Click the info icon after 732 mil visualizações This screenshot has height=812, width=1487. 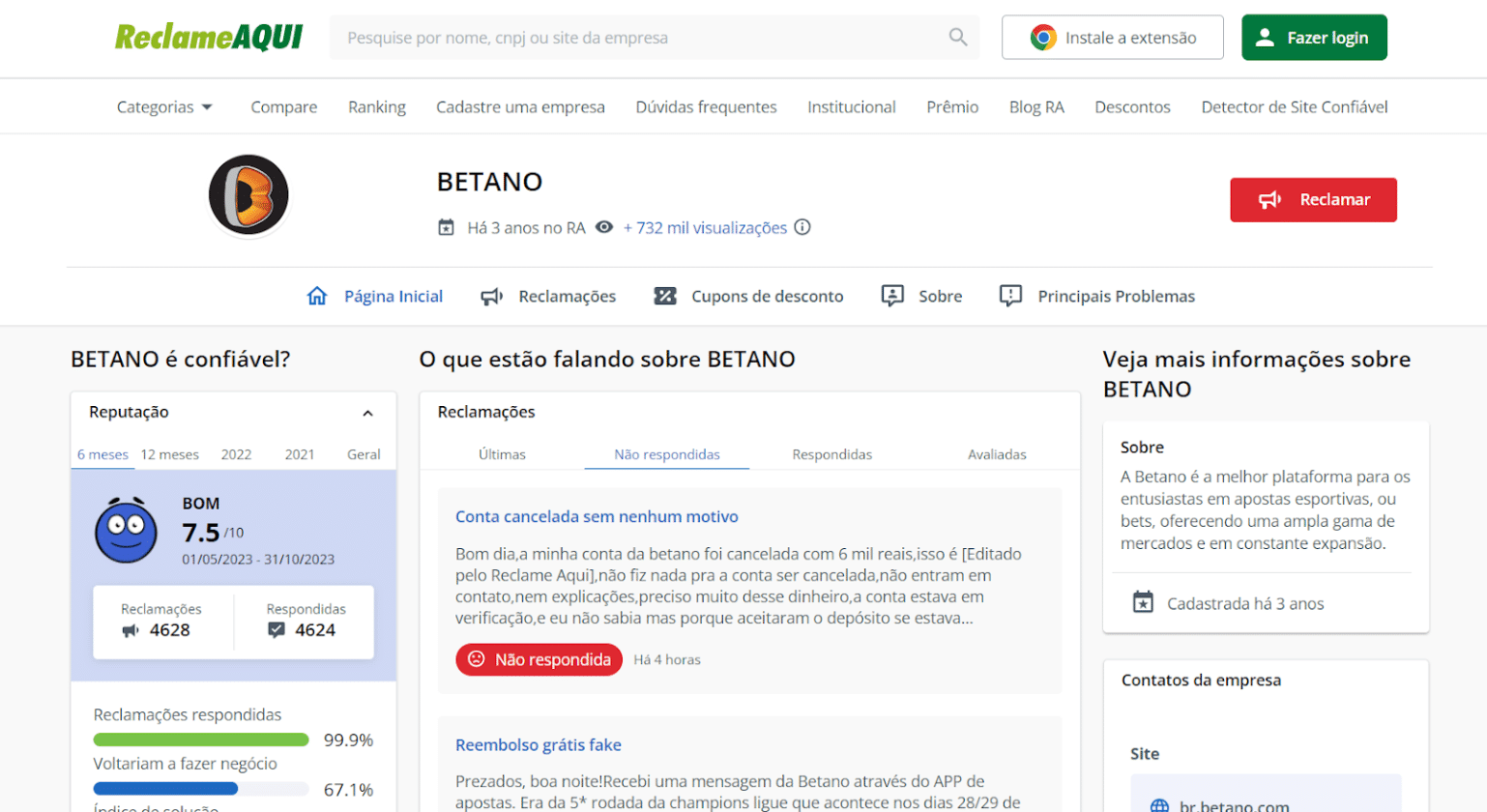click(802, 227)
